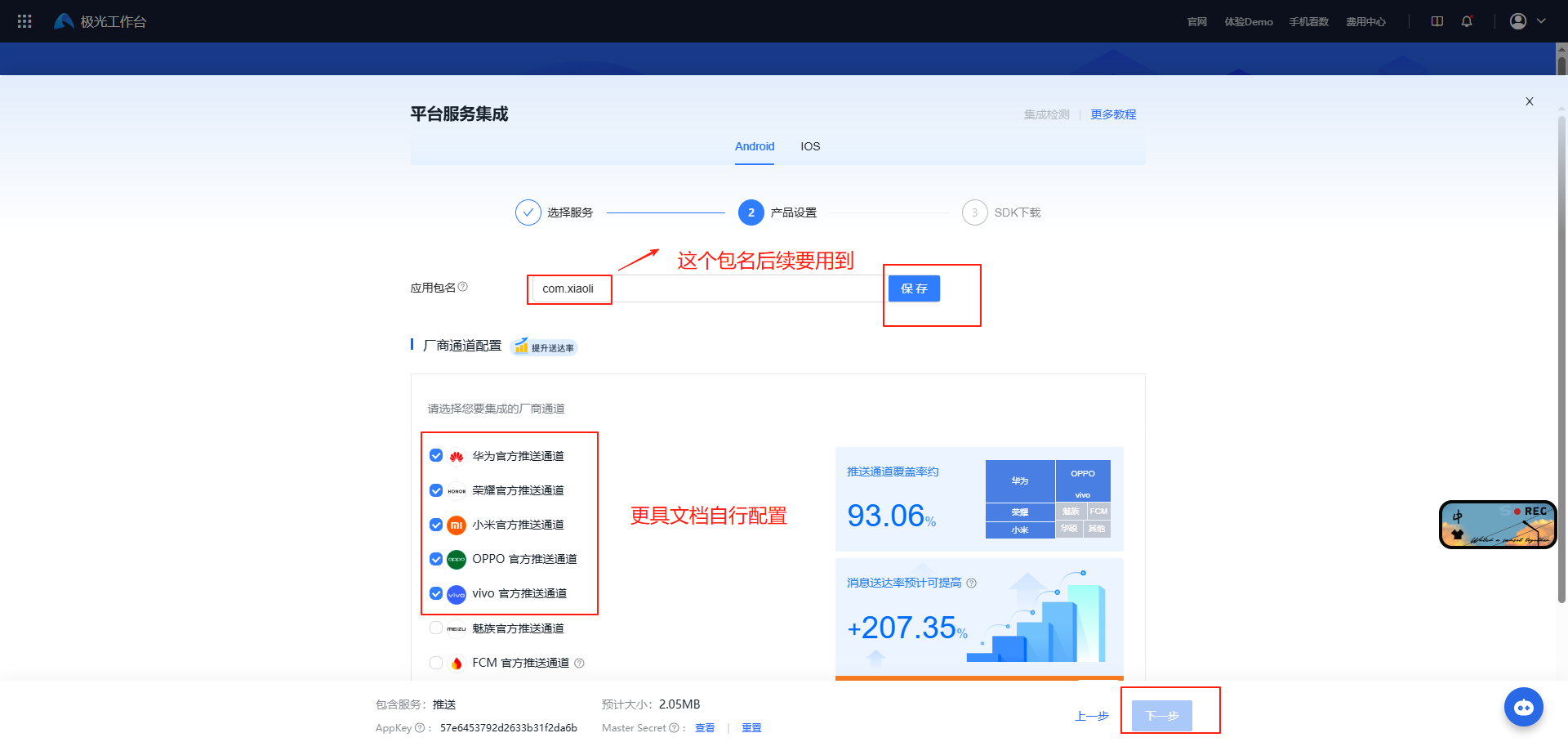Screen dimensions: 1568x751
Task: Click help icon beside 消息送达率预计可提高
Action: point(971,583)
